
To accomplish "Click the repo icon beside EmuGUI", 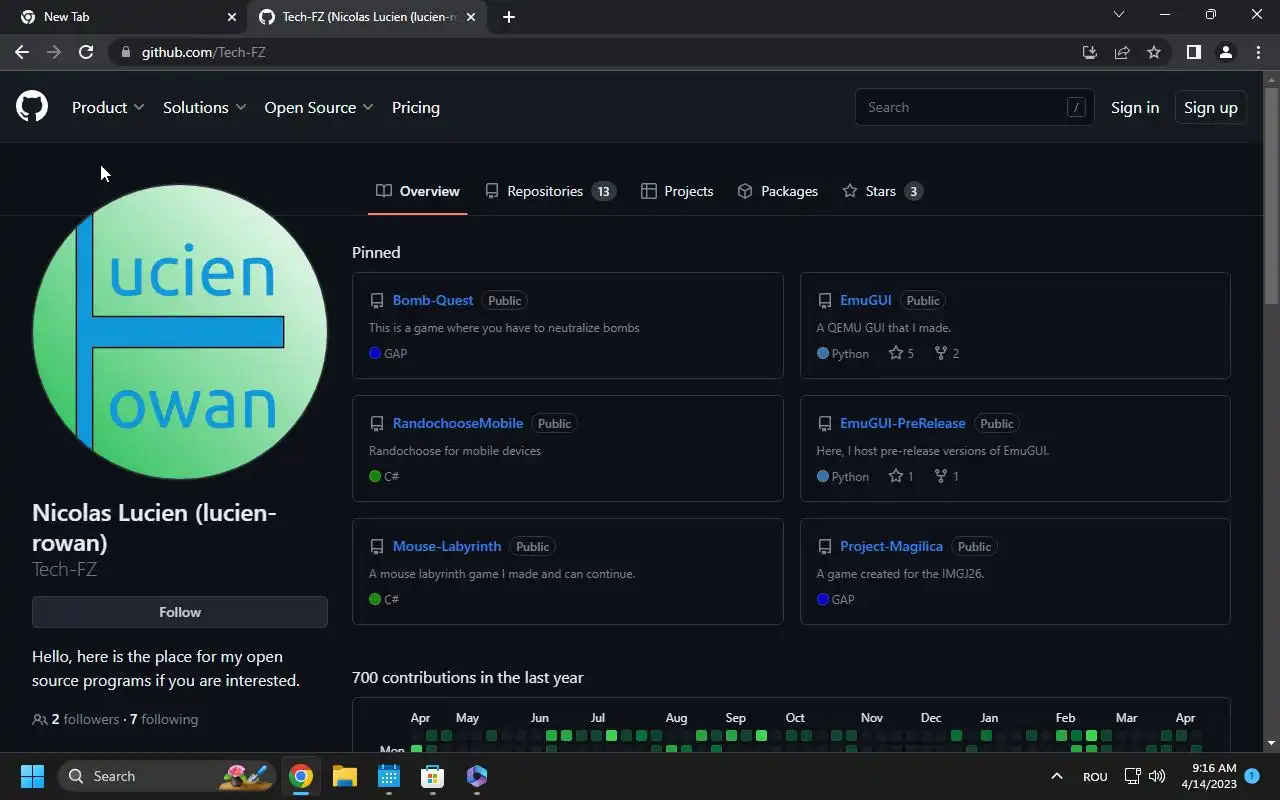I will (825, 301).
